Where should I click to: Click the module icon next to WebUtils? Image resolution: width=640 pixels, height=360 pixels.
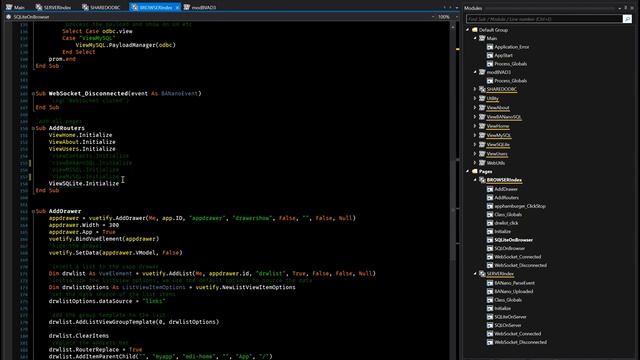coord(482,163)
